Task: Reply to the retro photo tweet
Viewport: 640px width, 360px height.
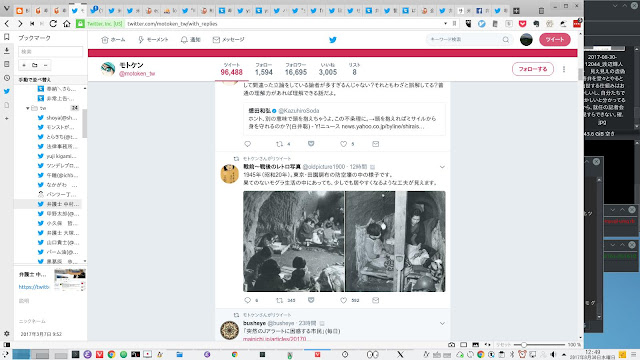Action: [247, 300]
